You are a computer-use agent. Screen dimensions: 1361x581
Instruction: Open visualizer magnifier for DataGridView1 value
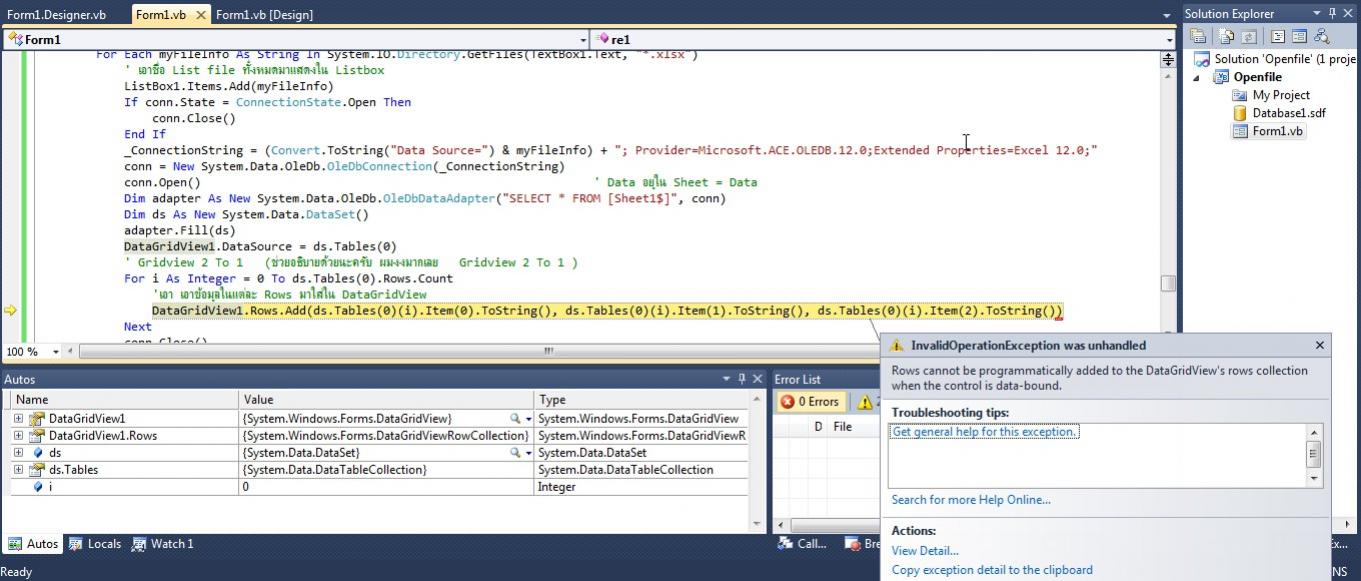click(515, 418)
